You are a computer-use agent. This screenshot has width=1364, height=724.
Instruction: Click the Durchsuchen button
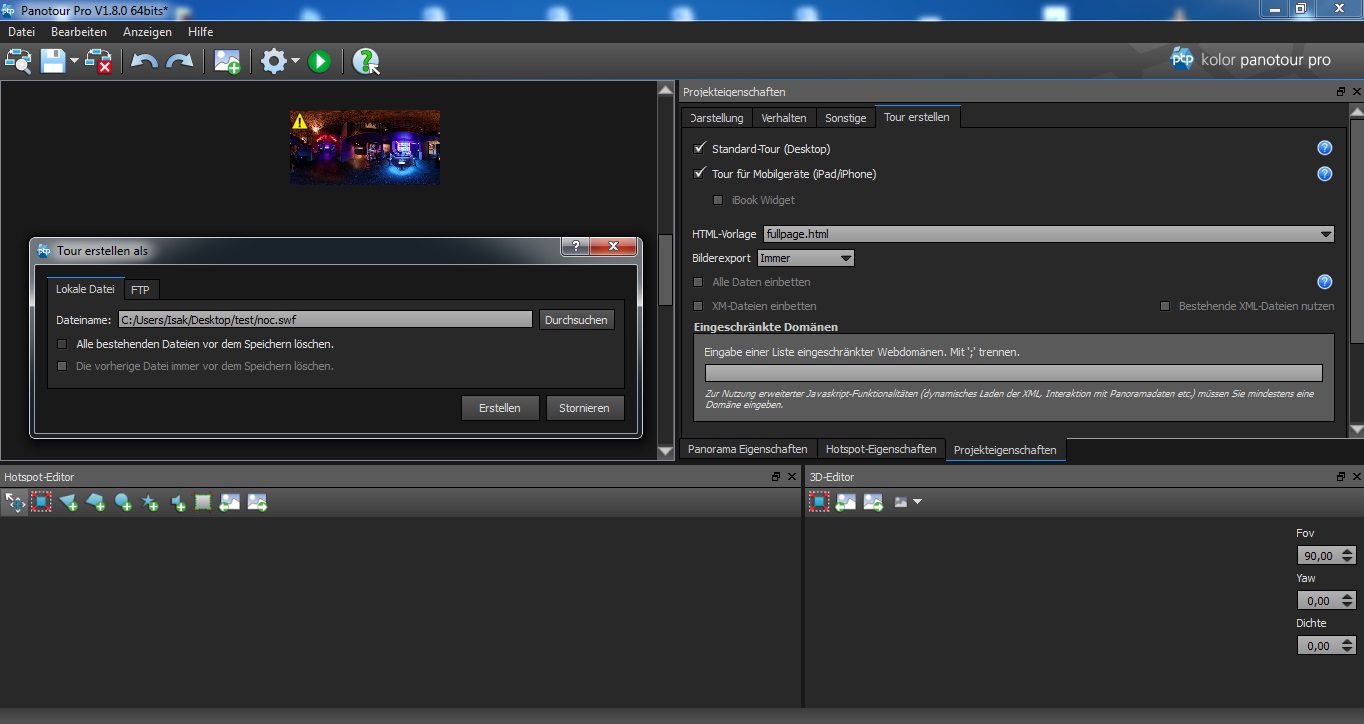point(576,320)
